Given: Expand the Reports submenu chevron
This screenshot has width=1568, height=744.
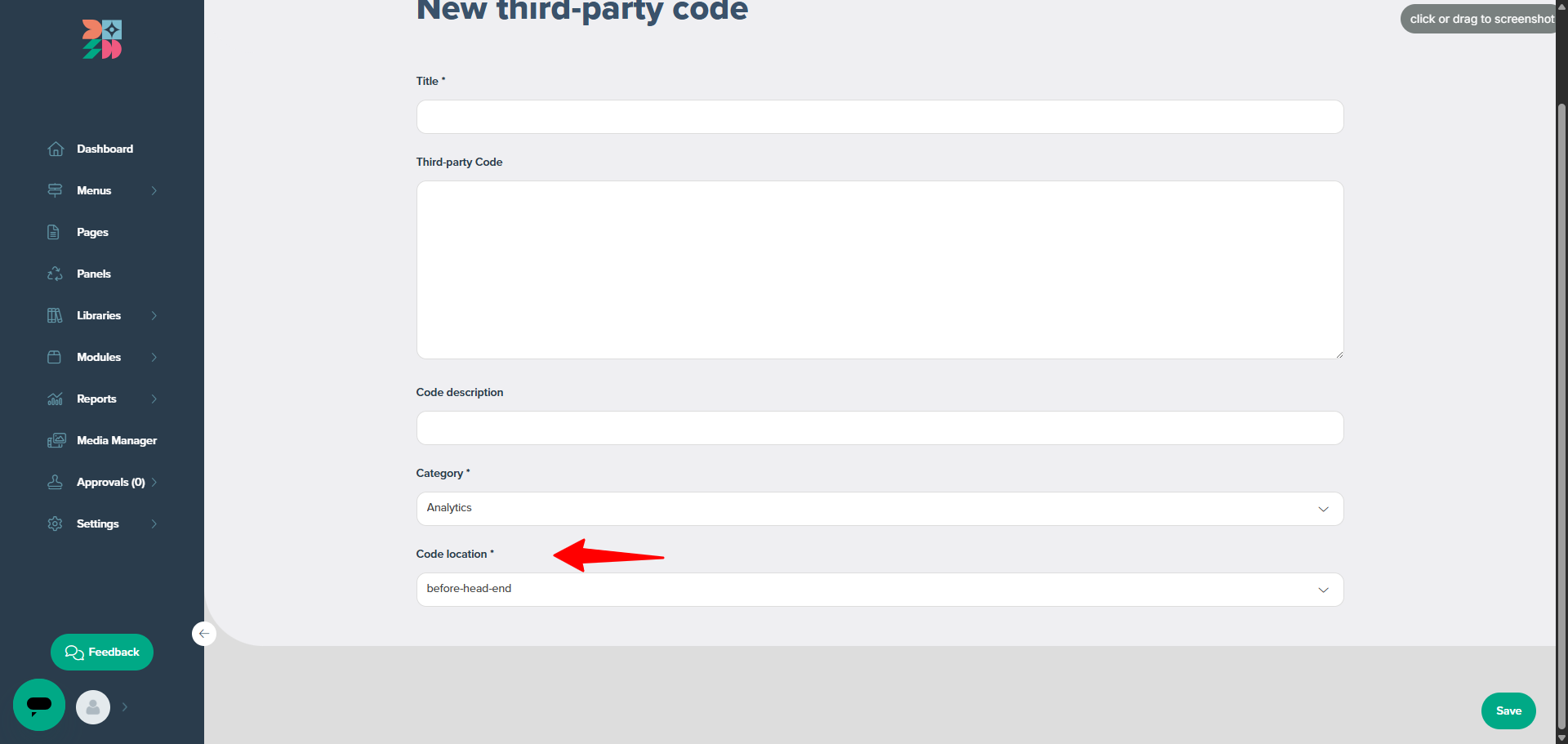Looking at the screenshot, I should [154, 399].
